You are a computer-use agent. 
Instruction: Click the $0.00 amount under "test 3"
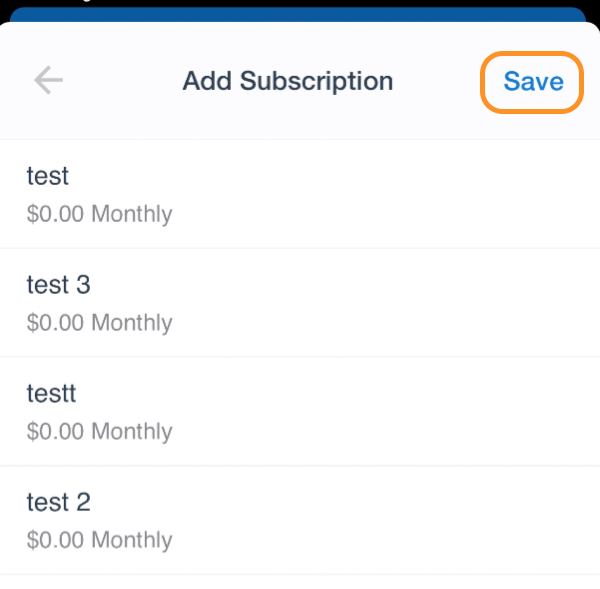[x=55, y=322]
